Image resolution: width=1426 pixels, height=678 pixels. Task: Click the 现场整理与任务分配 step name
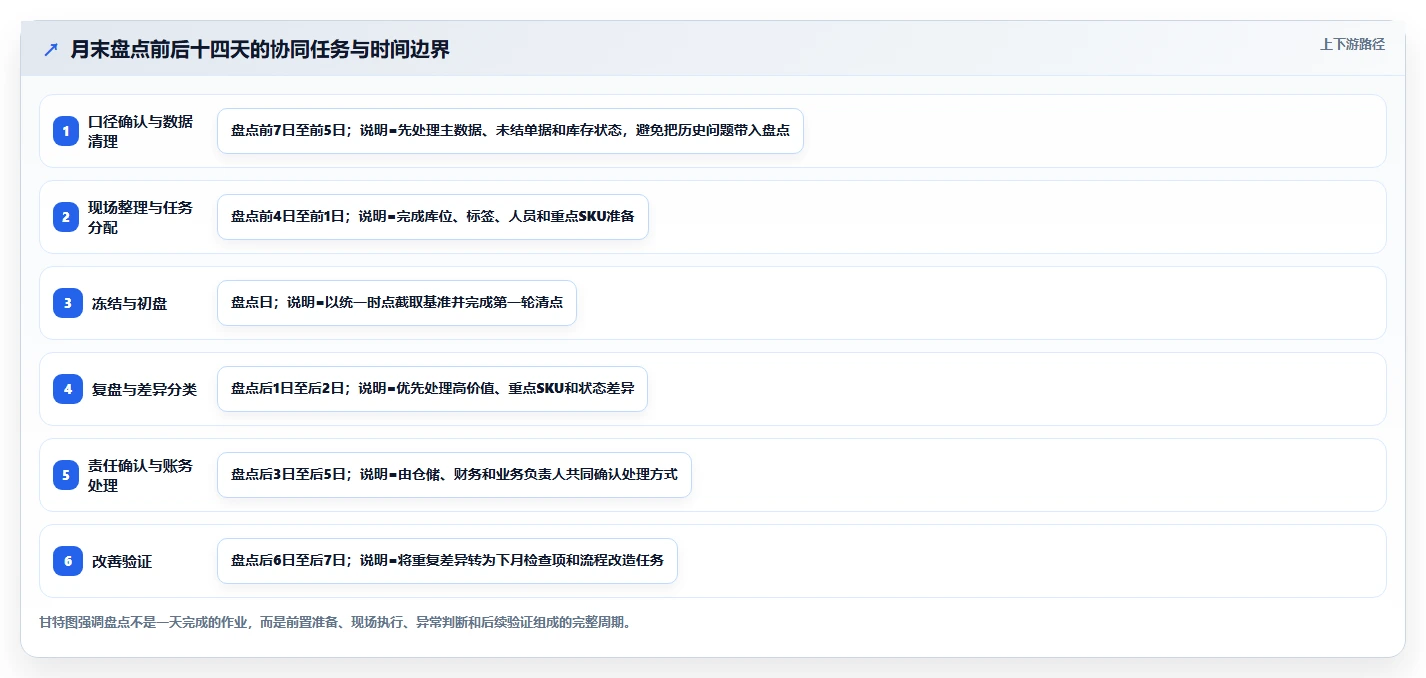point(140,217)
